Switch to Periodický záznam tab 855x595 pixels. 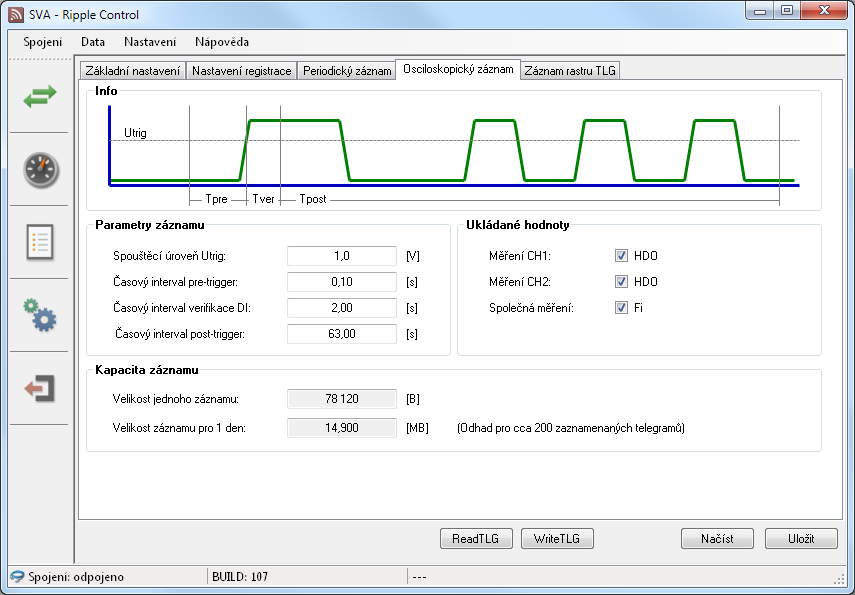coord(347,71)
